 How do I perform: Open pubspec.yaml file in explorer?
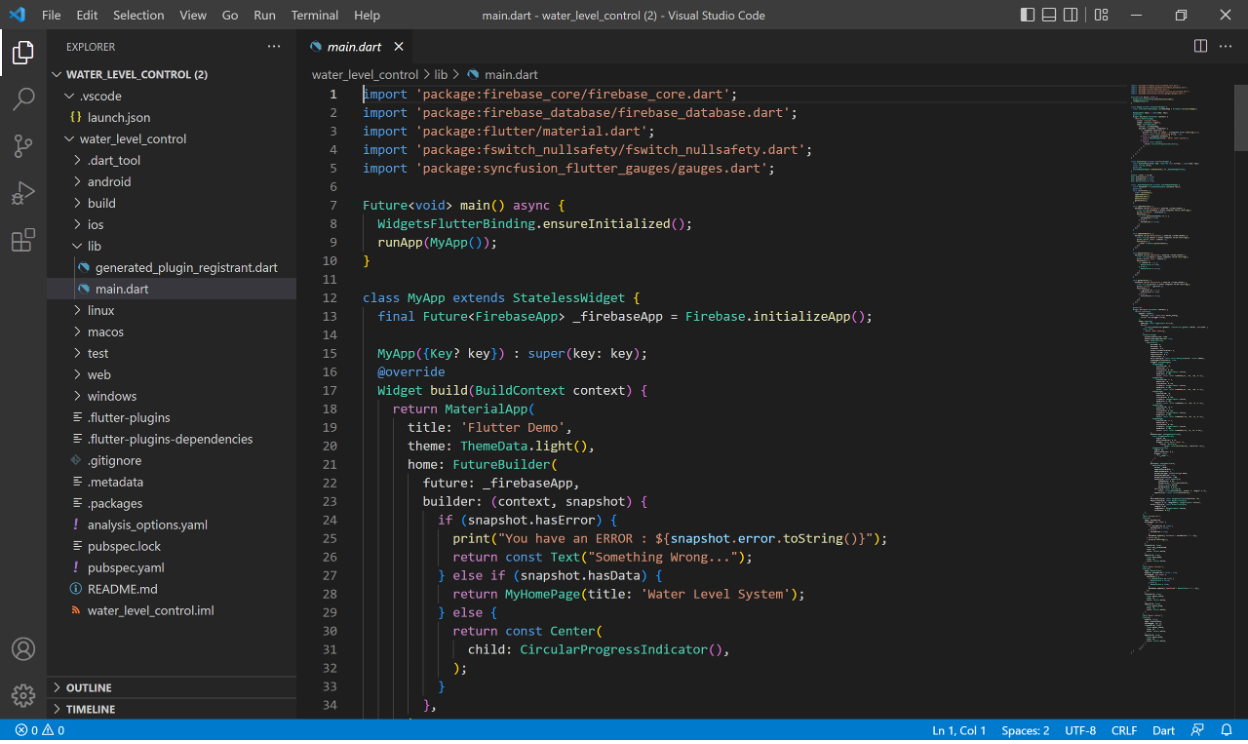(125, 568)
